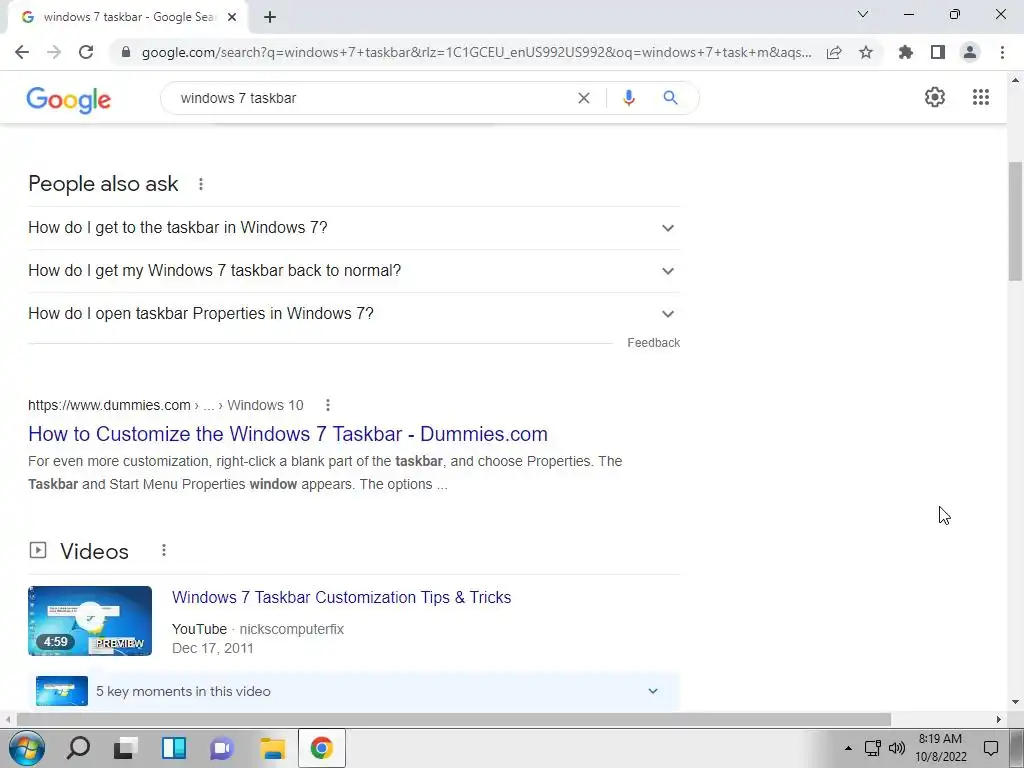Click the Feedback link
Viewport: 1024px width, 768px height.
pos(653,343)
